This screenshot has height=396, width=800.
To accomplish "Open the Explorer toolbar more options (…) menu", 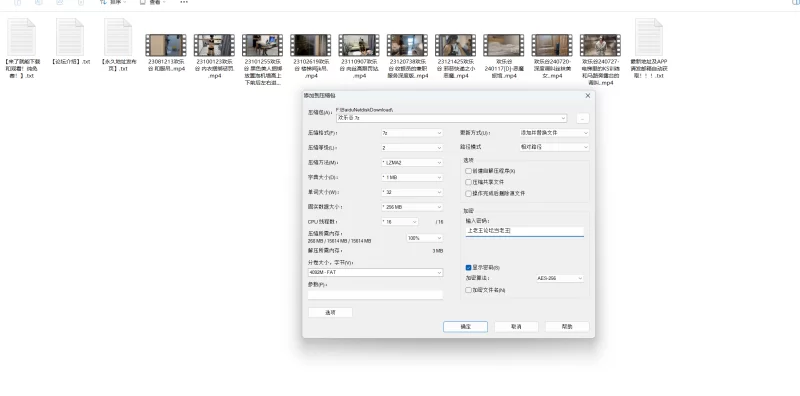I will (184, 3).
